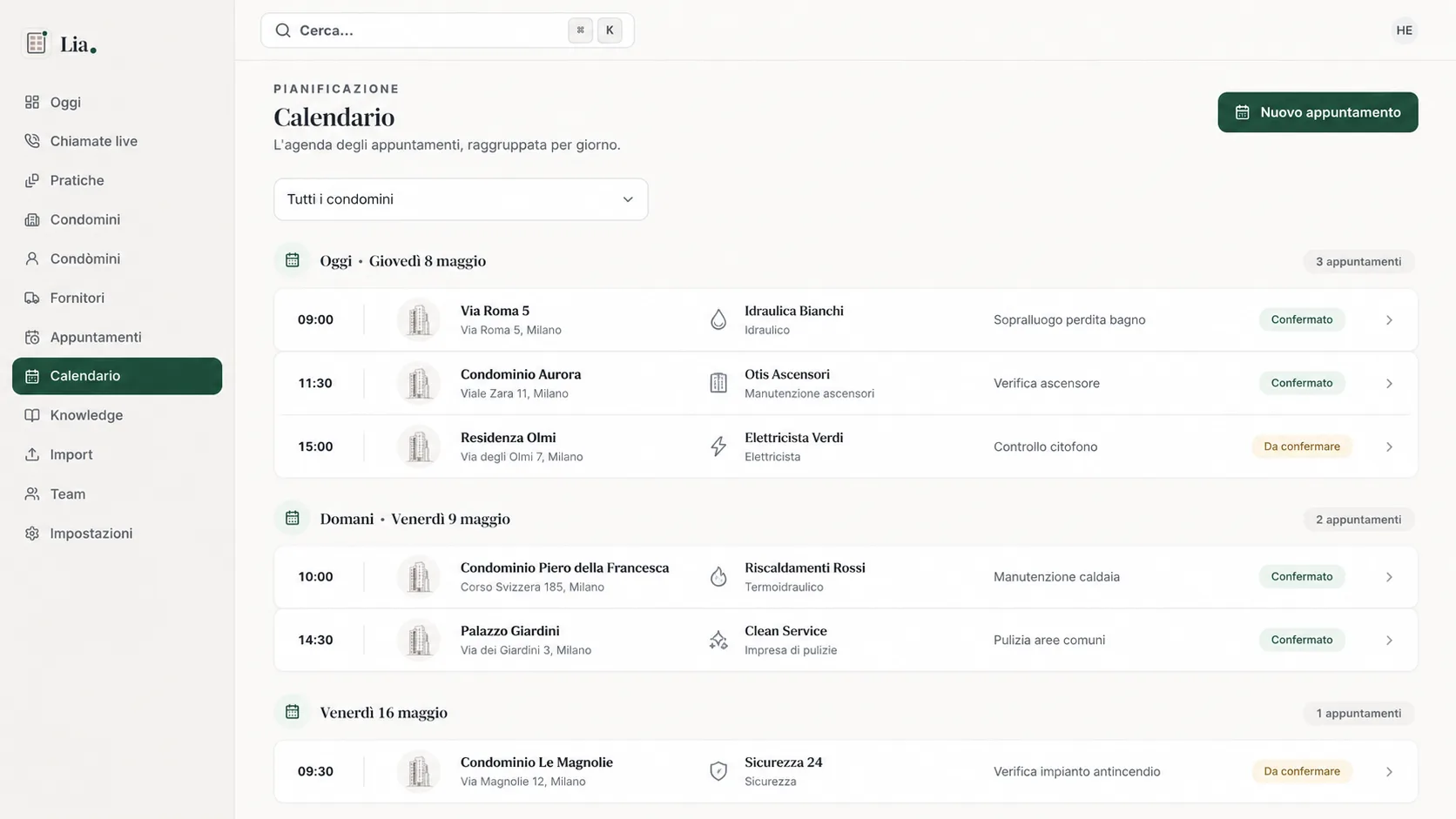Click the Pulizia aree comuni description
The image size is (1456, 819).
pos(1049,640)
